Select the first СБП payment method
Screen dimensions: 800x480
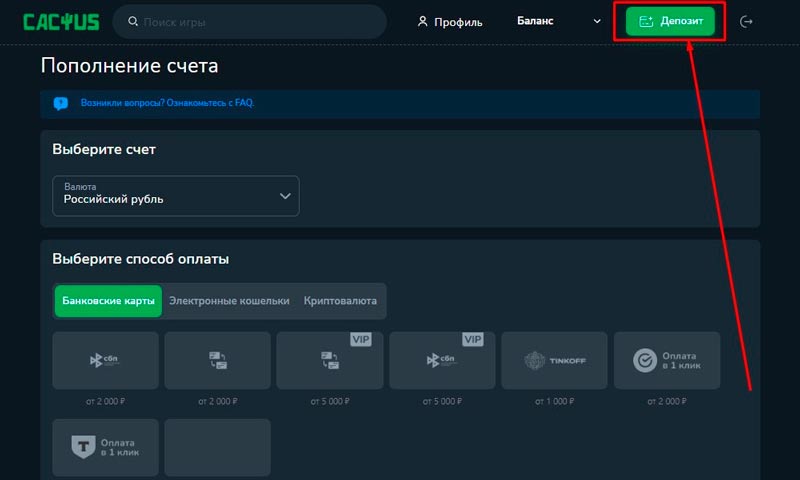click(105, 360)
